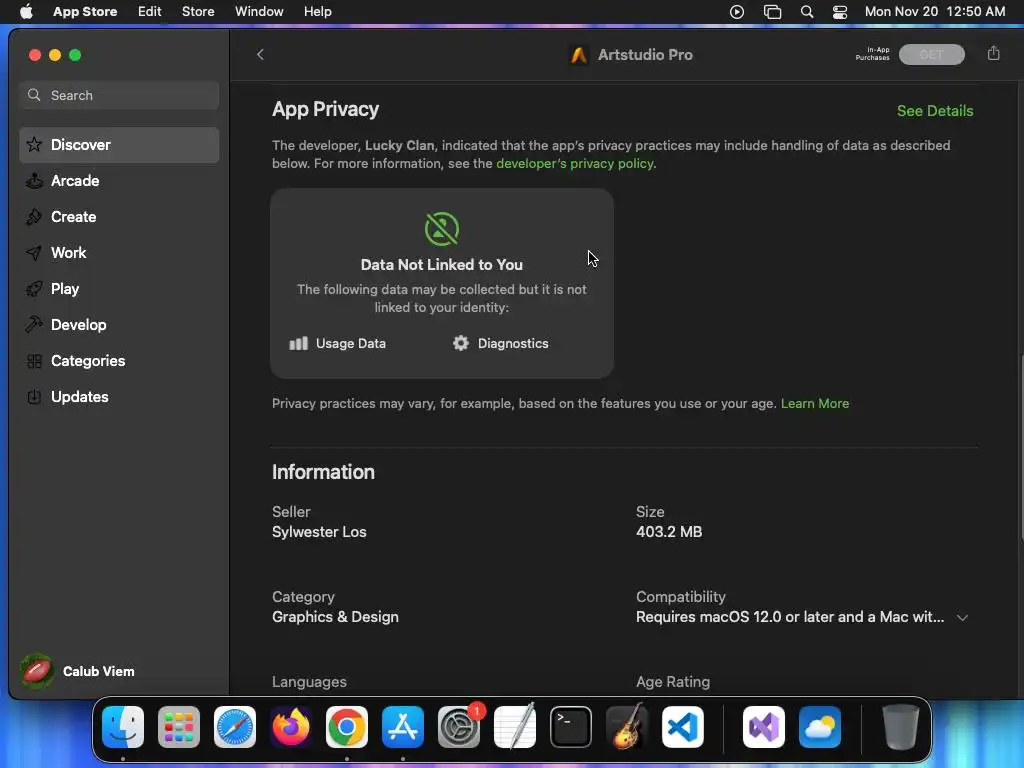Open TextEdit from the Dock

coord(515,727)
